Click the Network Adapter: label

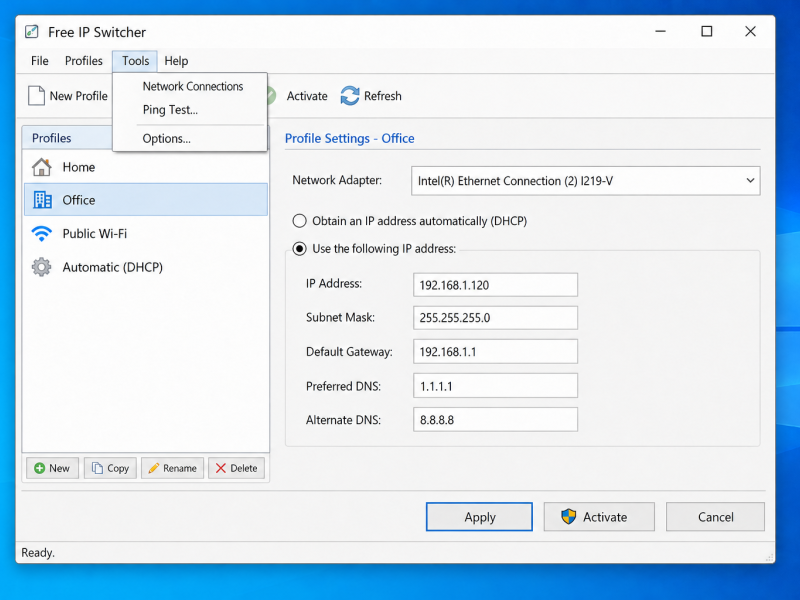tap(337, 180)
